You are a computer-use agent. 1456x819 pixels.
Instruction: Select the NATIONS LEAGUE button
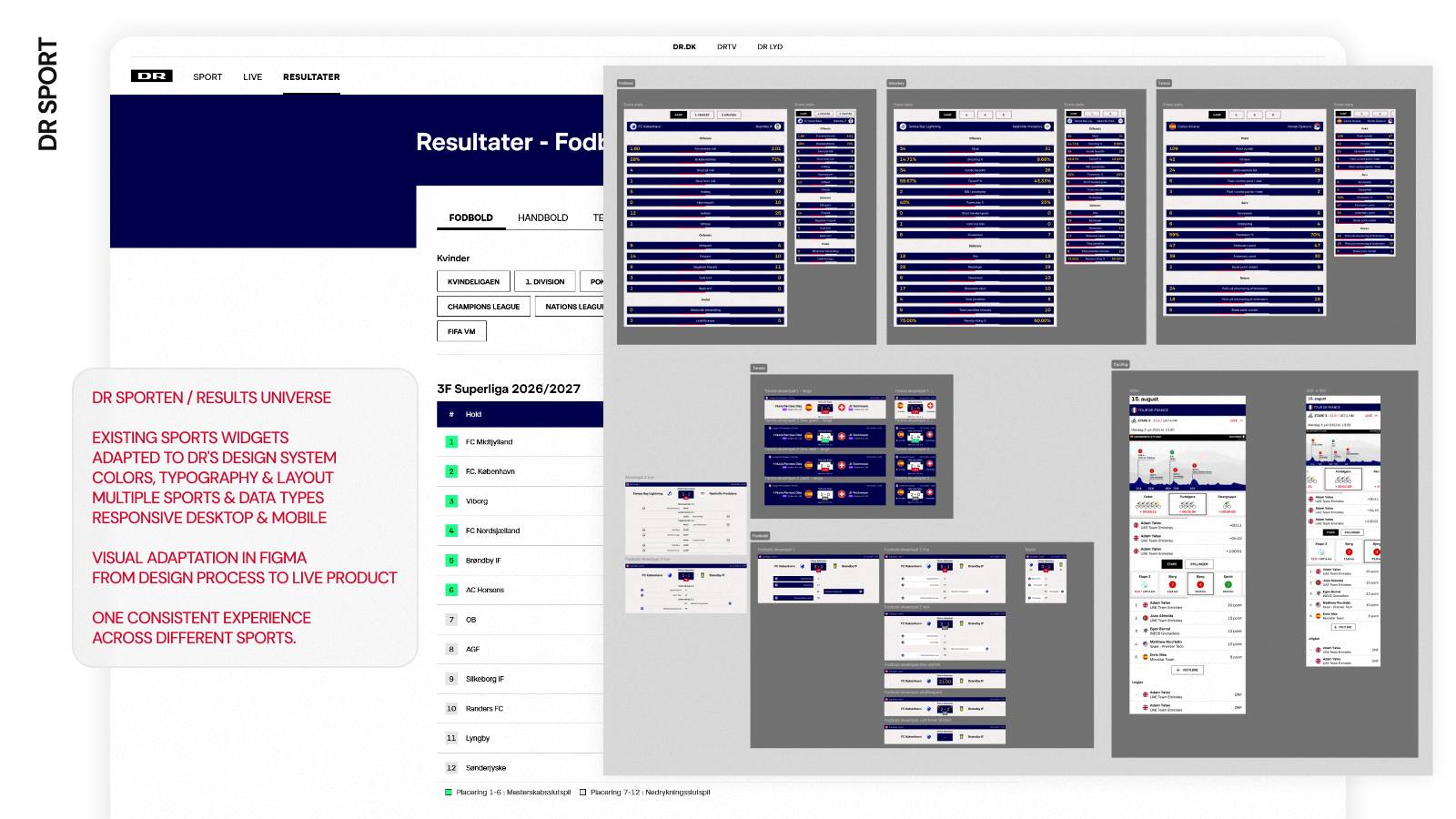(x=570, y=307)
